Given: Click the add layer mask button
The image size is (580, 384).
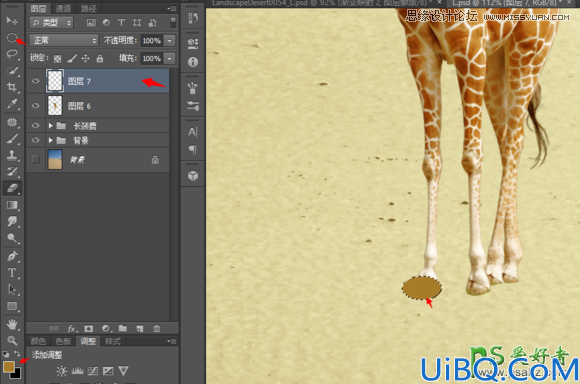Looking at the screenshot, I should pyautogui.click(x=88, y=329).
